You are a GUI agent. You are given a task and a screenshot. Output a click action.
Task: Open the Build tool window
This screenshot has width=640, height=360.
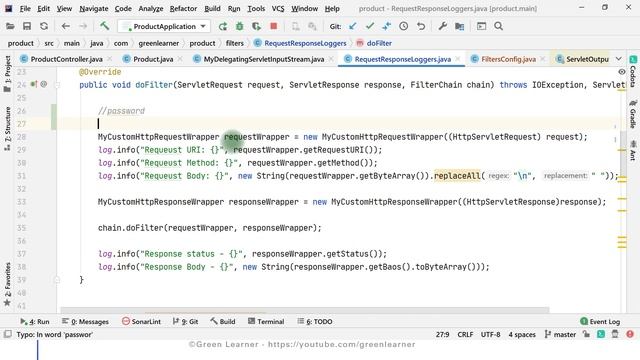tap(223, 322)
